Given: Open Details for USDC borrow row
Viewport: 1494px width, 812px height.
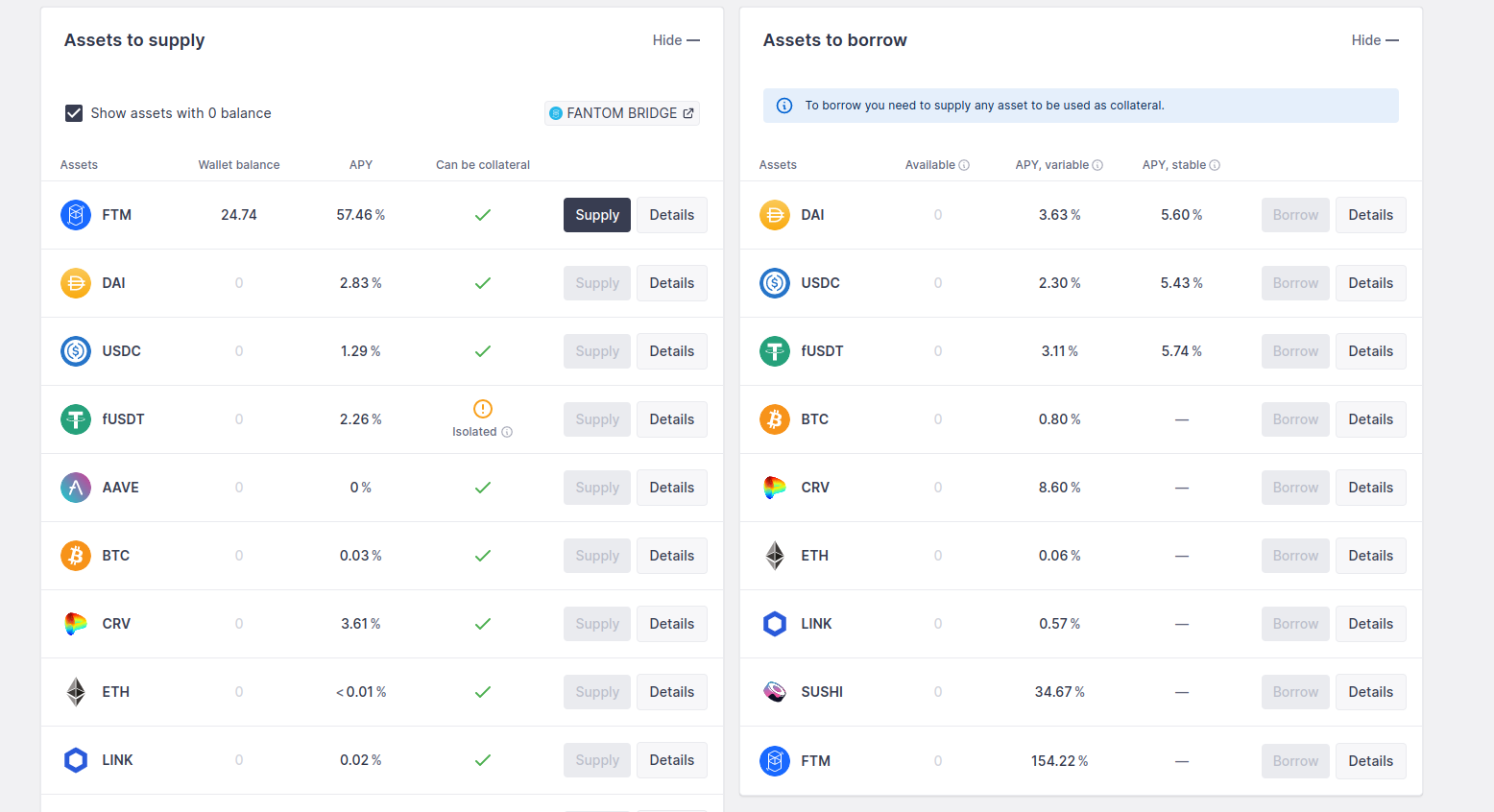Looking at the screenshot, I should (x=1371, y=283).
